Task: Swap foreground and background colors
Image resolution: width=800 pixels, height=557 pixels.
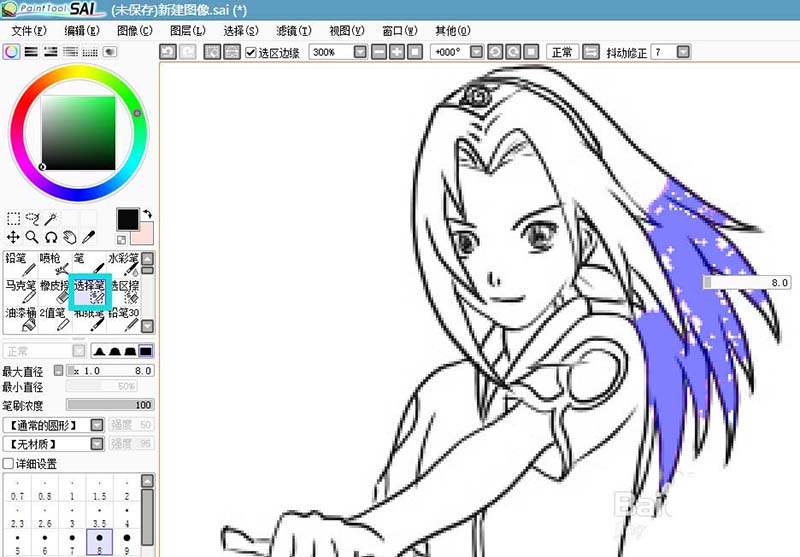Action: pyautogui.click(x=147, y=214)
